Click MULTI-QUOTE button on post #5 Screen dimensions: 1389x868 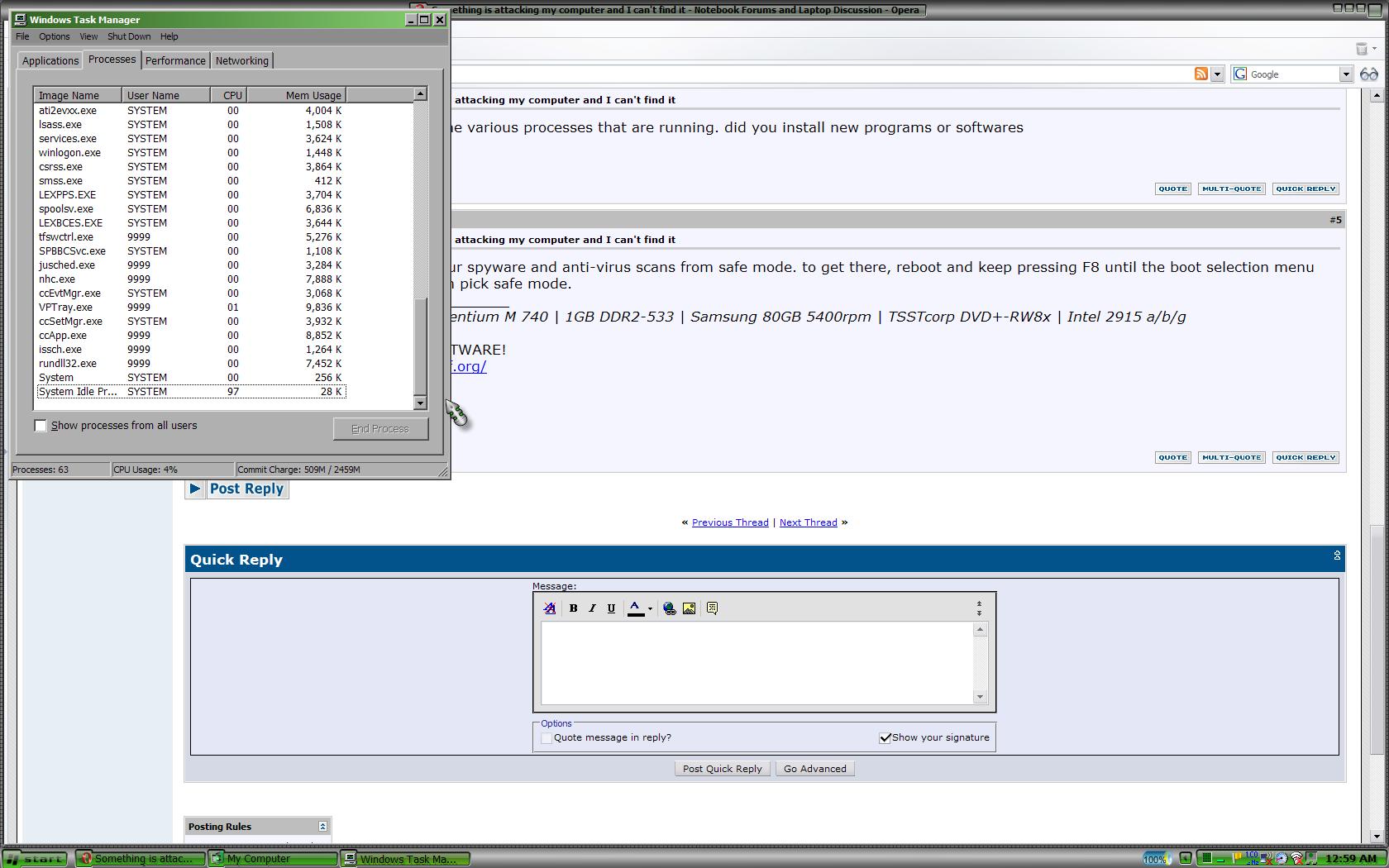click(1231, 457)
